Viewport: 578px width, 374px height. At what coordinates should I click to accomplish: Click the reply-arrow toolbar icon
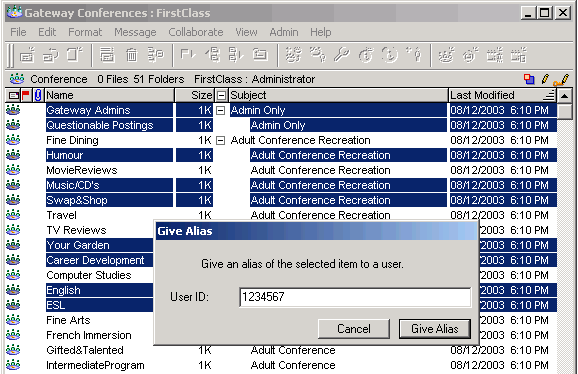51,55
